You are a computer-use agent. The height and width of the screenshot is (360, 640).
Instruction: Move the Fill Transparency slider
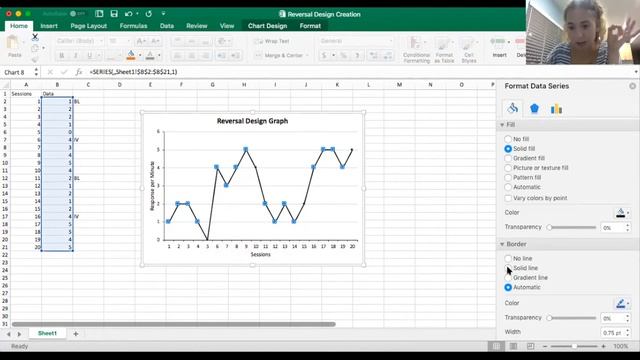550,227
